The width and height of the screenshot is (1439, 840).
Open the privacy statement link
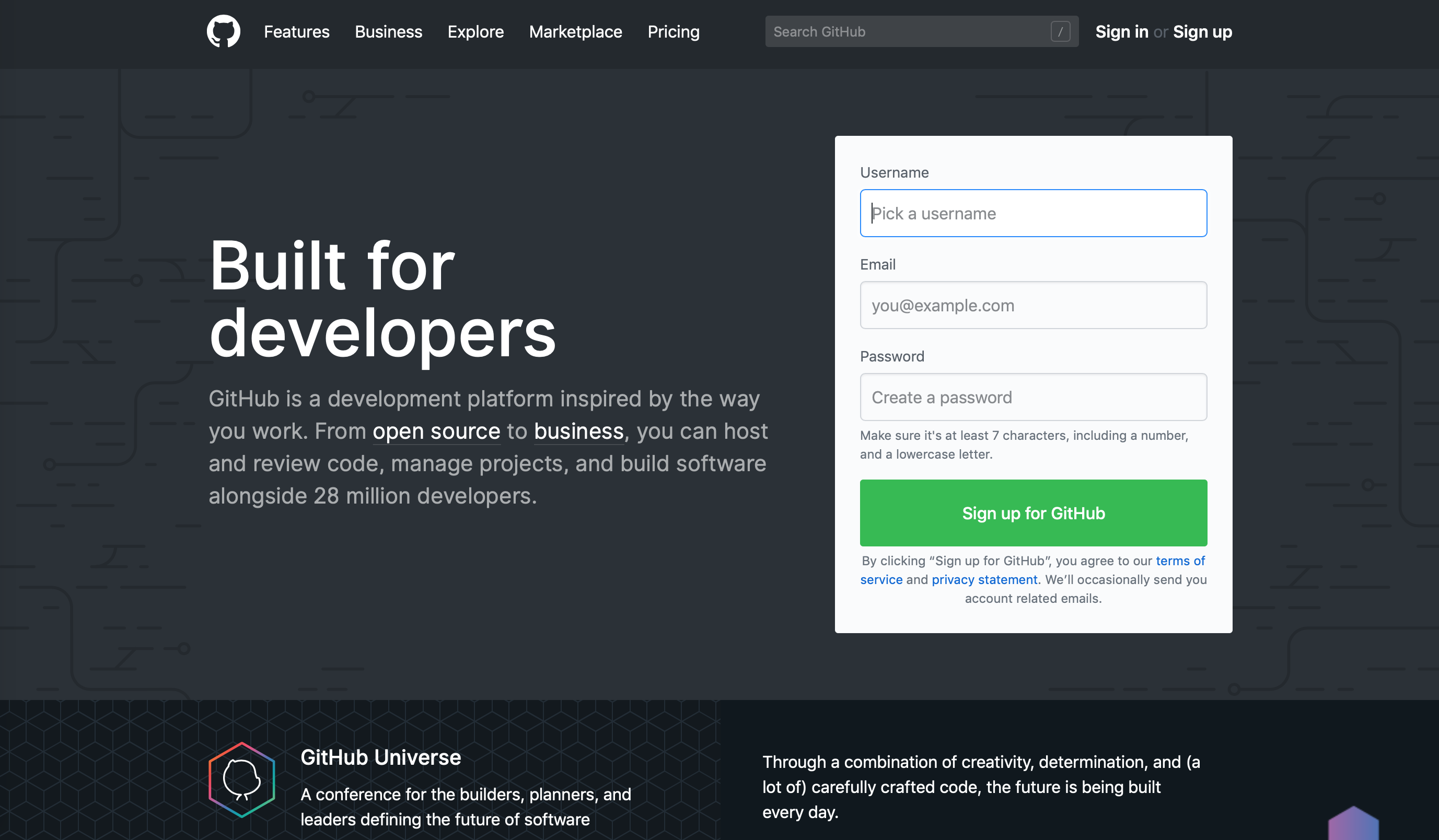point(984,580)
